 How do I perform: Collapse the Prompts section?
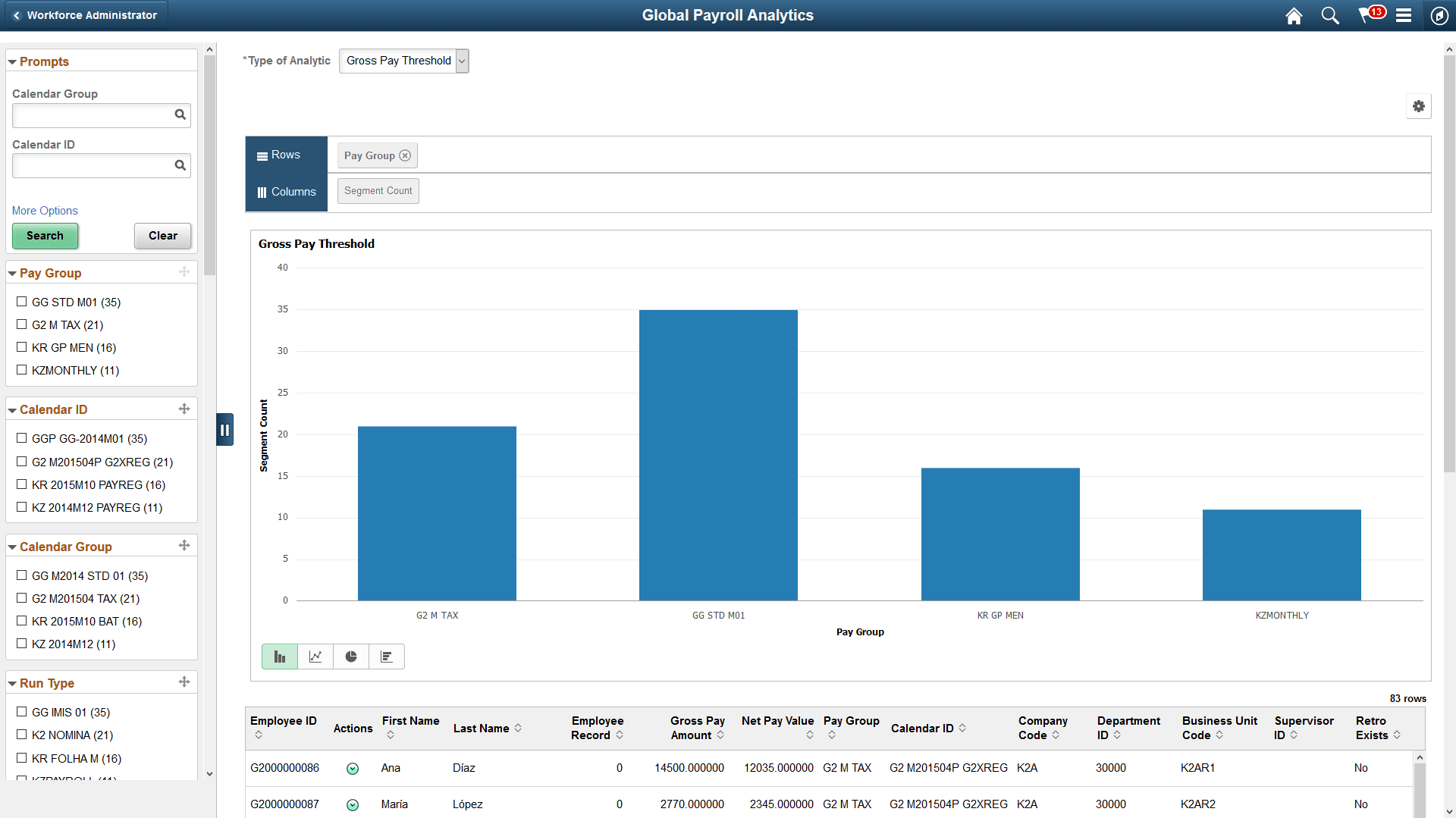(x=13, y=61)
